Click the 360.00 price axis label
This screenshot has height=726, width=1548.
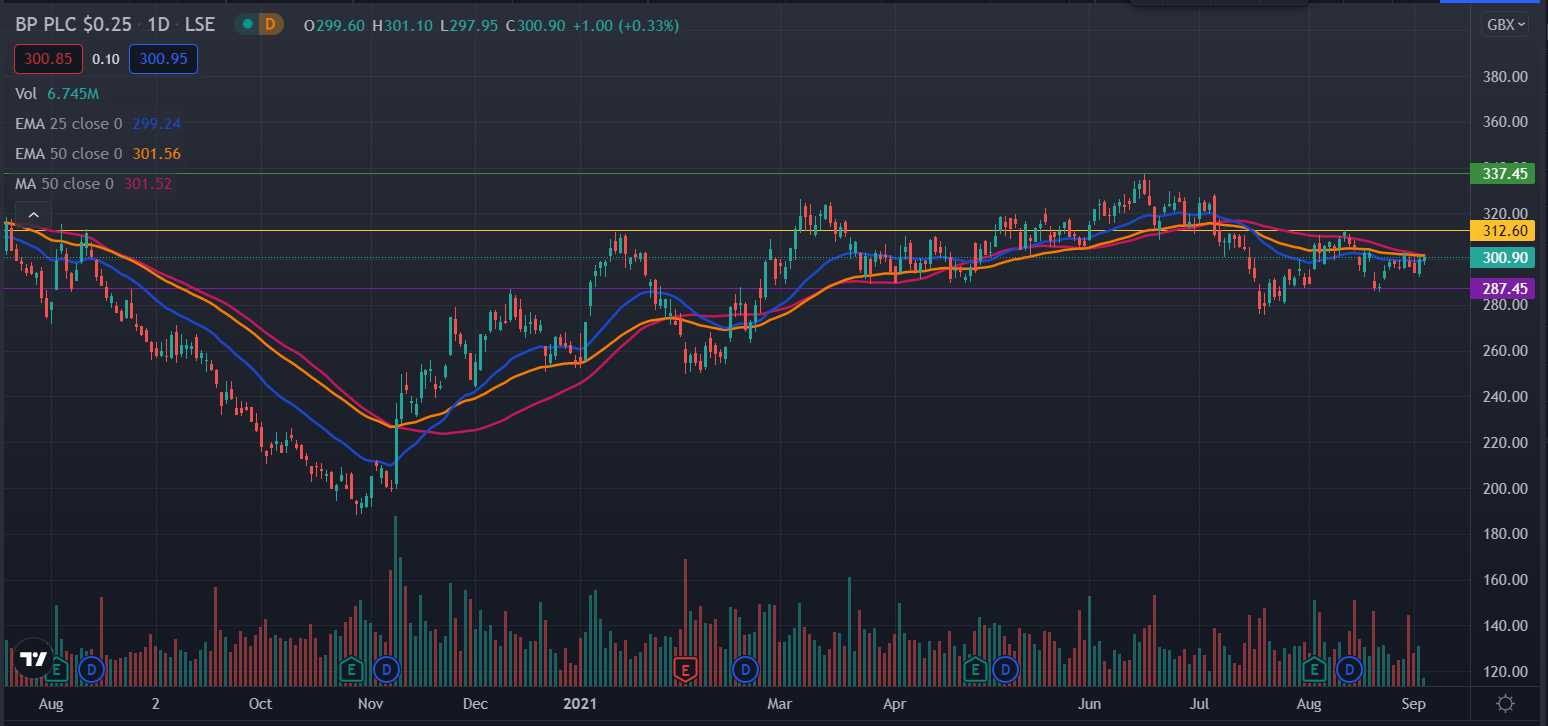tap(1506, 122)
